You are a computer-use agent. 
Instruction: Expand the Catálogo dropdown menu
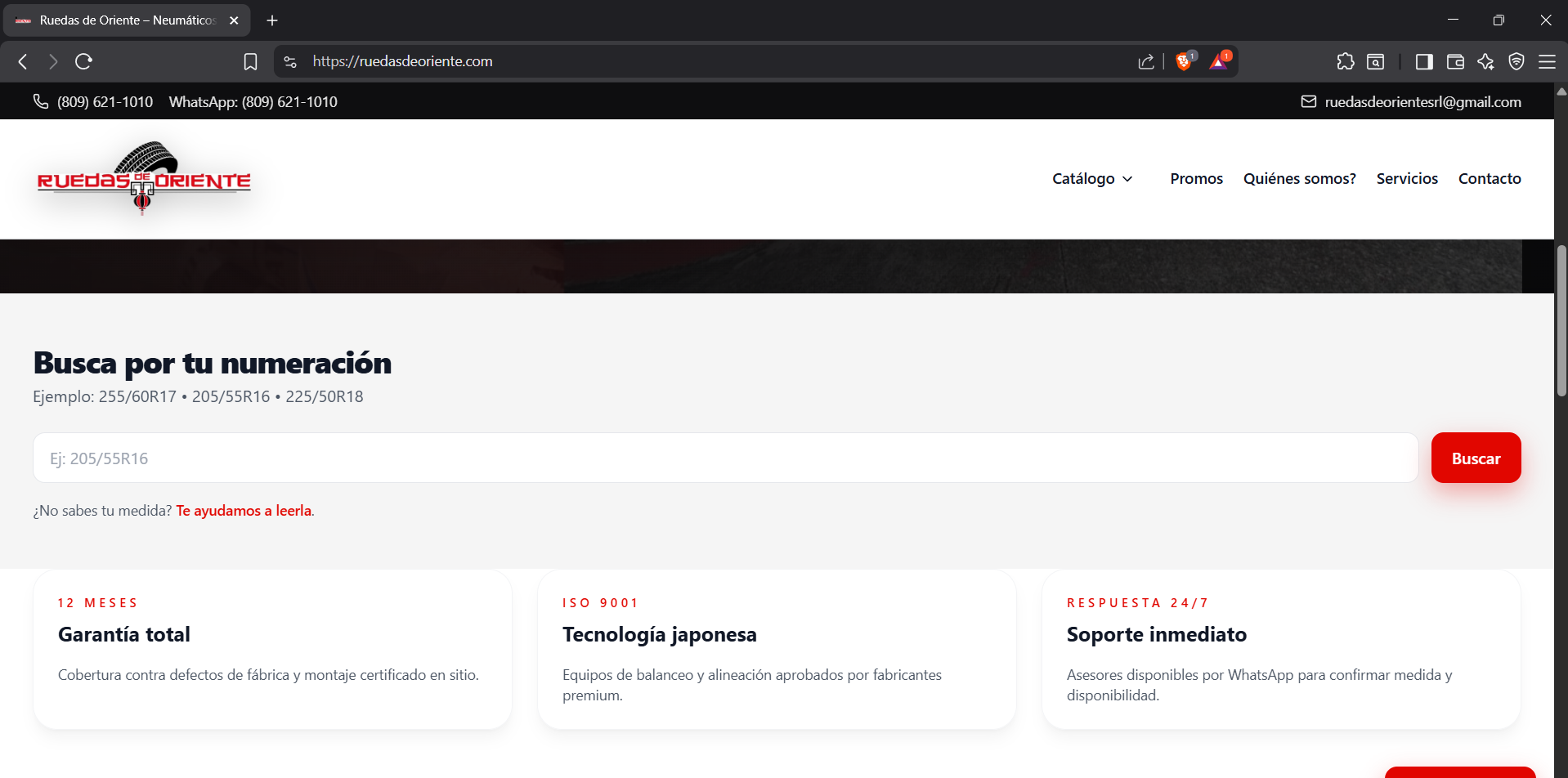click(1092, 178)
